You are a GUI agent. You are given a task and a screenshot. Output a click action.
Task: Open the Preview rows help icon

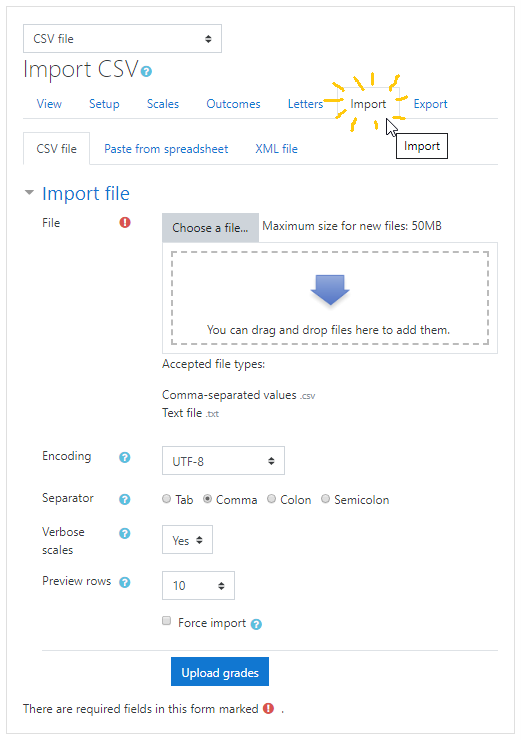click(x=125, y=582)
